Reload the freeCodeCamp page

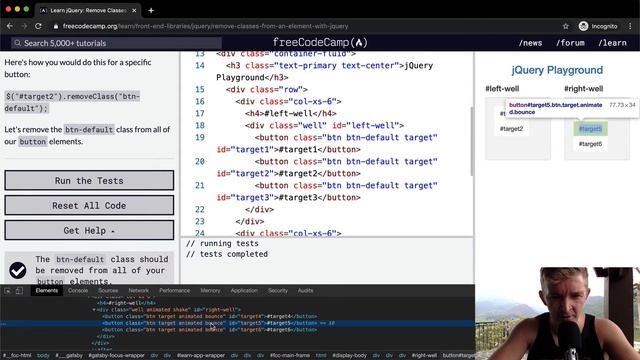[x=38, y=26]
